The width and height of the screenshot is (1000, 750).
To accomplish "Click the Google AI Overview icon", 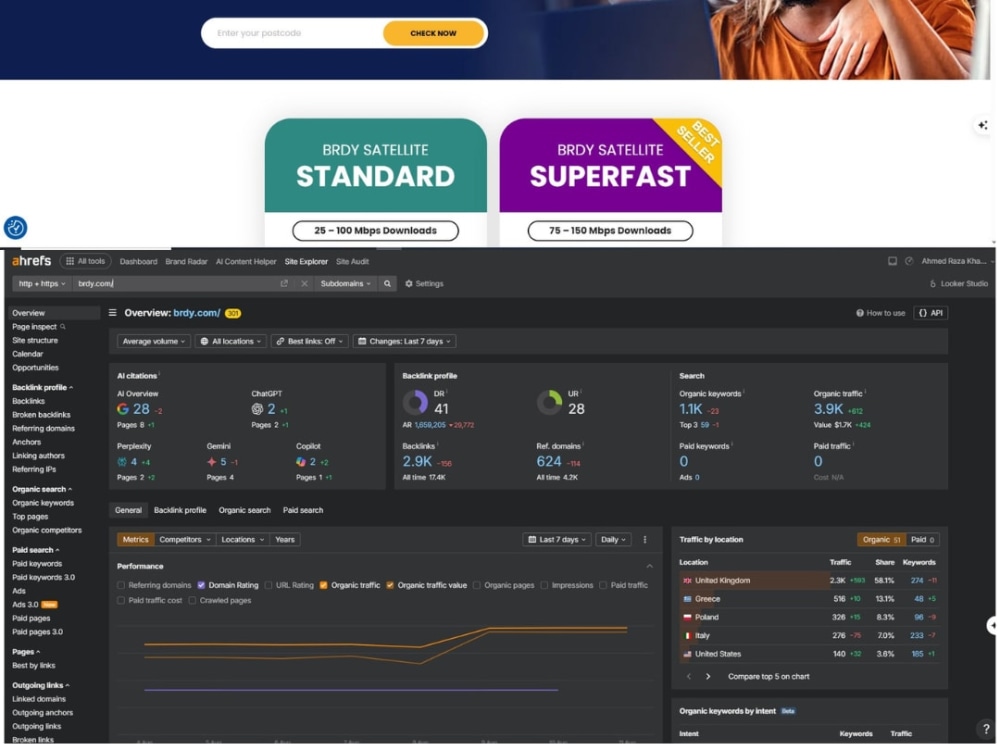I will tap(123, 409).
